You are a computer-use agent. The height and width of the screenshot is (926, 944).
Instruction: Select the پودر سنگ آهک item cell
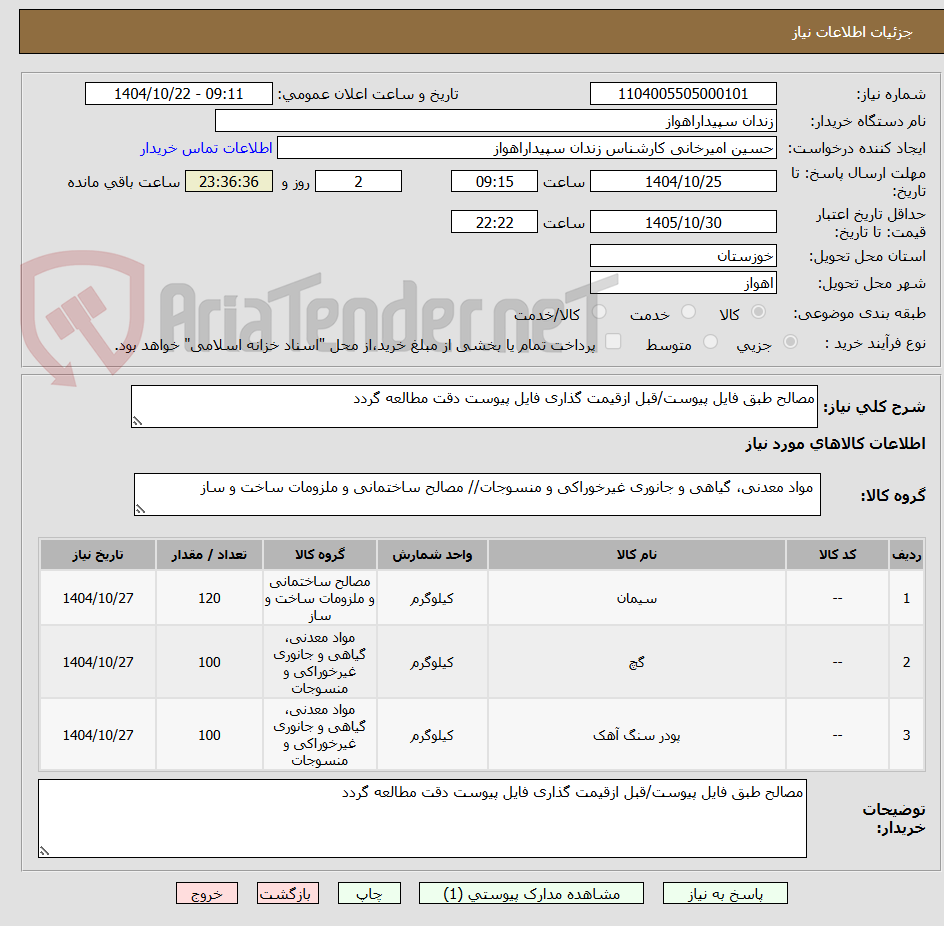[x=636, y=735]
